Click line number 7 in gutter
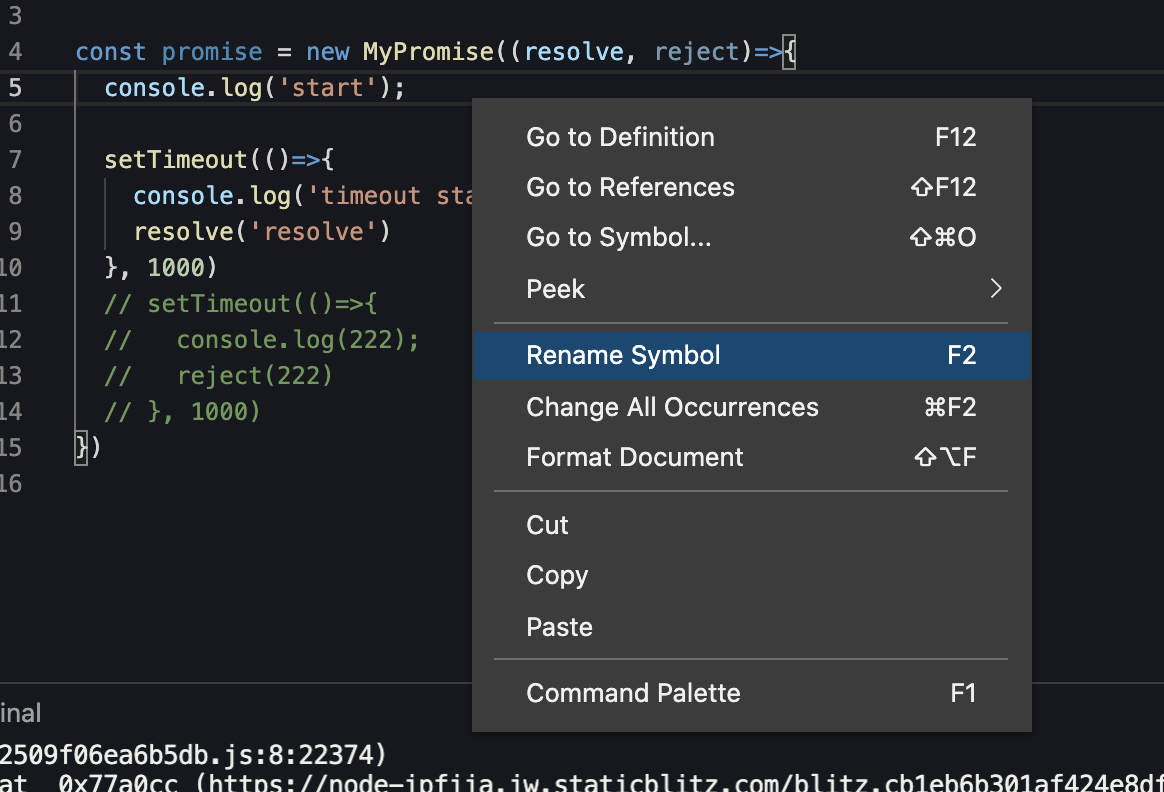Screen dimensions: 1164x792 pos(15,160)
